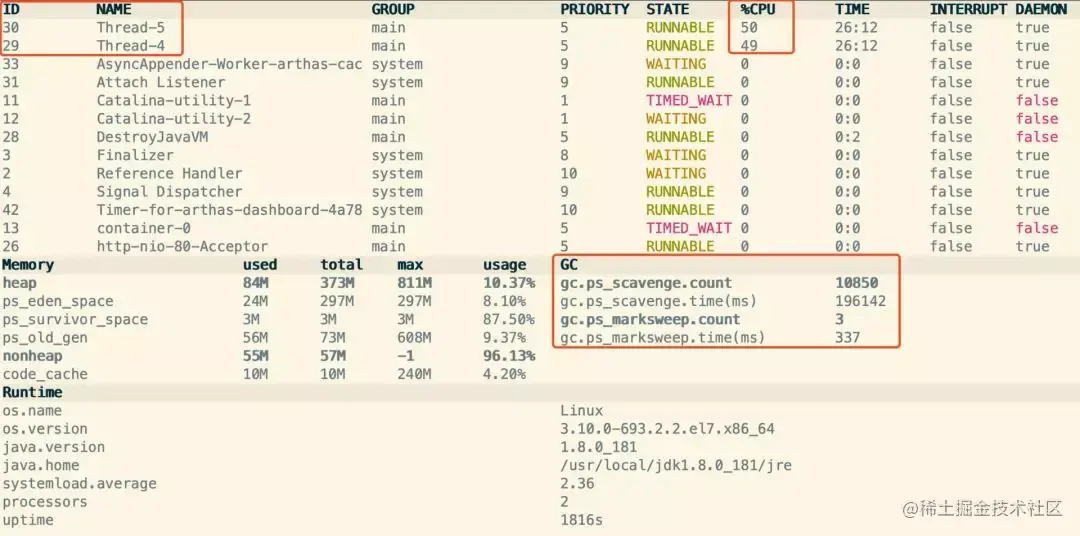Click the gc.ps_marksweep.count label
The height and width of the screenshot is (536, 1080).
(650, 320)
